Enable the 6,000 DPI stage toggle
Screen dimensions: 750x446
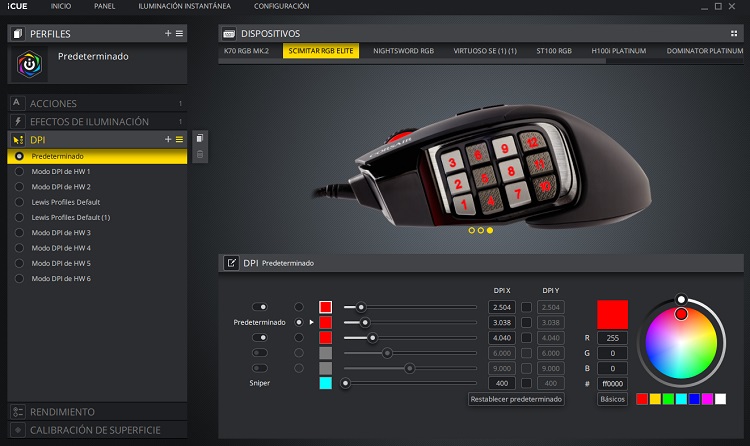[x=260, y=353]
